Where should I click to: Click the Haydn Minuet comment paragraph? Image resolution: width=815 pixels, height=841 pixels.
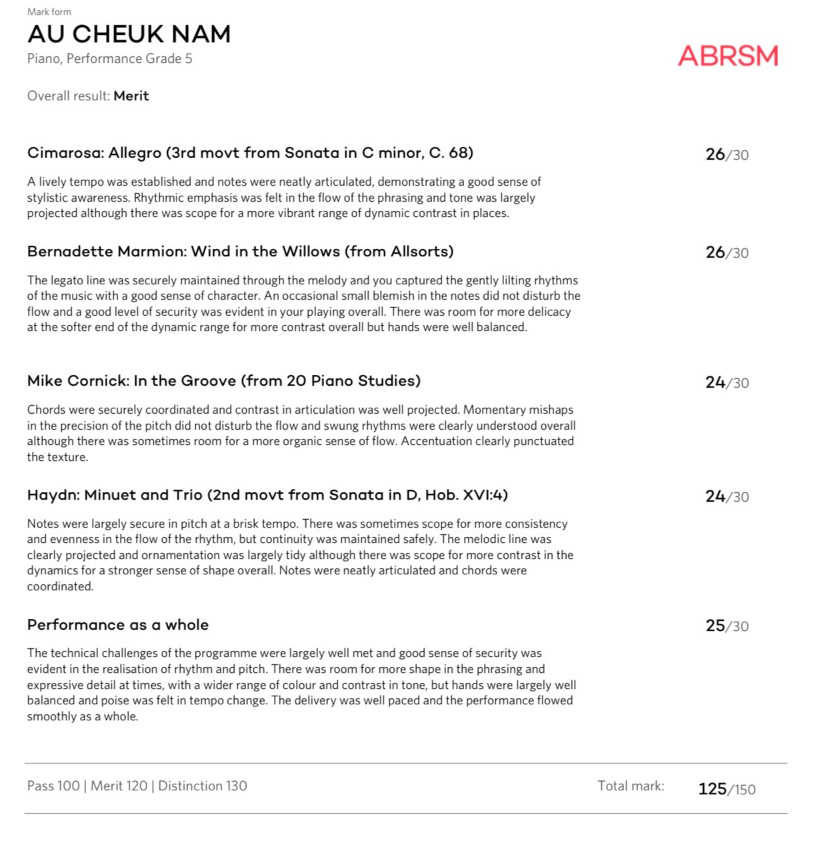[300, 555]
